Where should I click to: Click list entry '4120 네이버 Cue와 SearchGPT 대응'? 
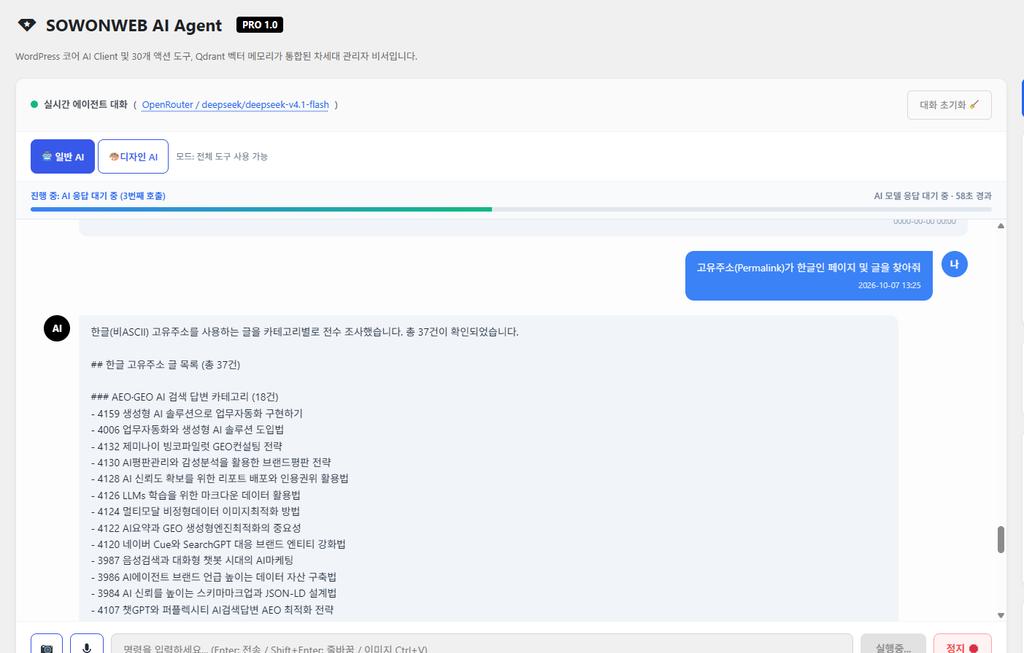[218, 544]
